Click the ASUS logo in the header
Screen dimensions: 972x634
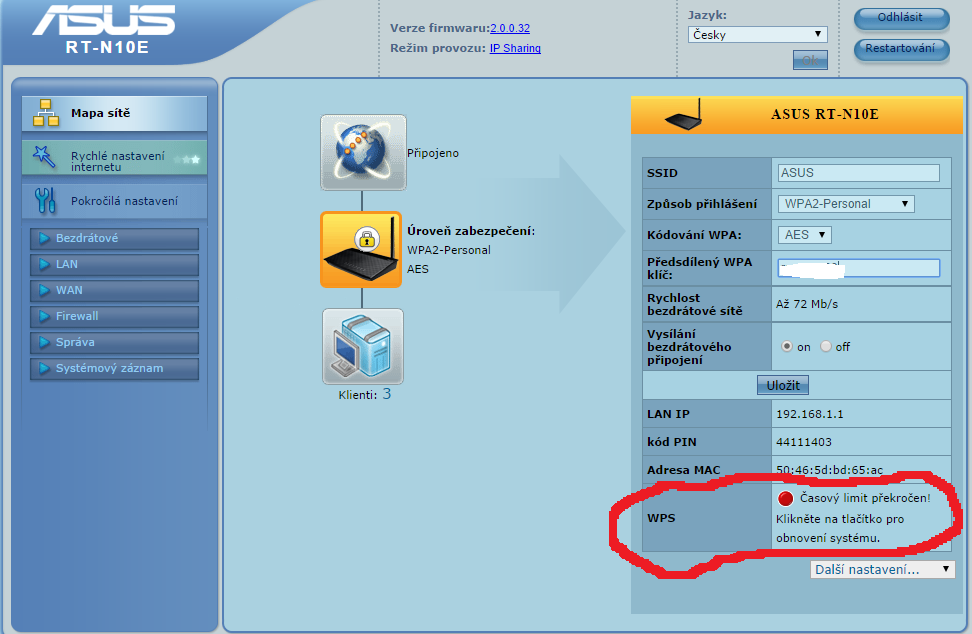tap(104, 20)
